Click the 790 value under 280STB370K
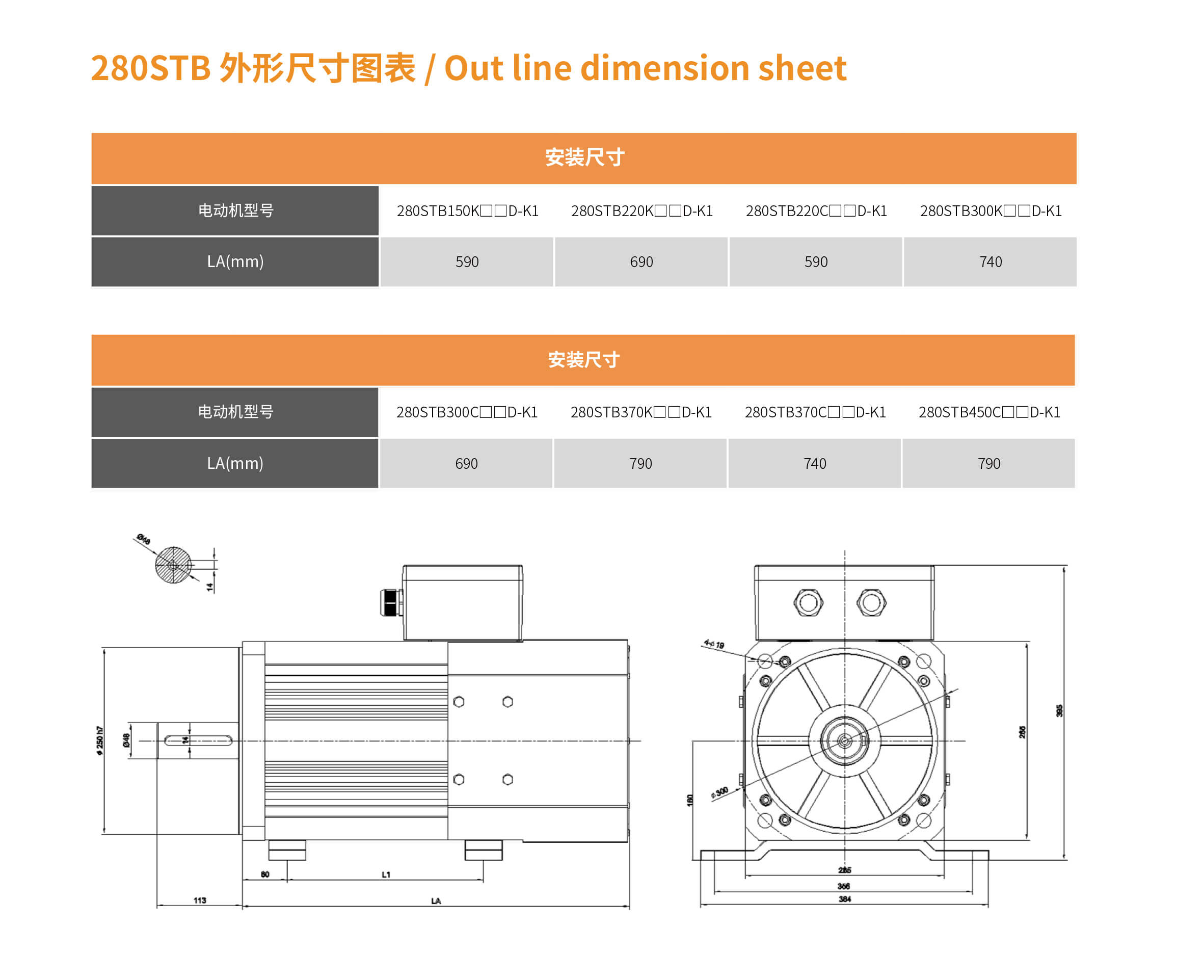This screenshot has height=980, width=1204. click(640, 463)
